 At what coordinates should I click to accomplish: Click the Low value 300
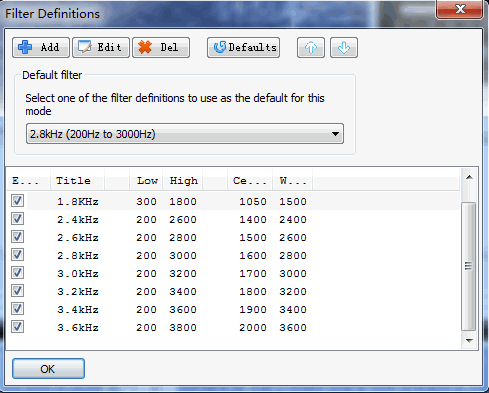click(146, 202)
